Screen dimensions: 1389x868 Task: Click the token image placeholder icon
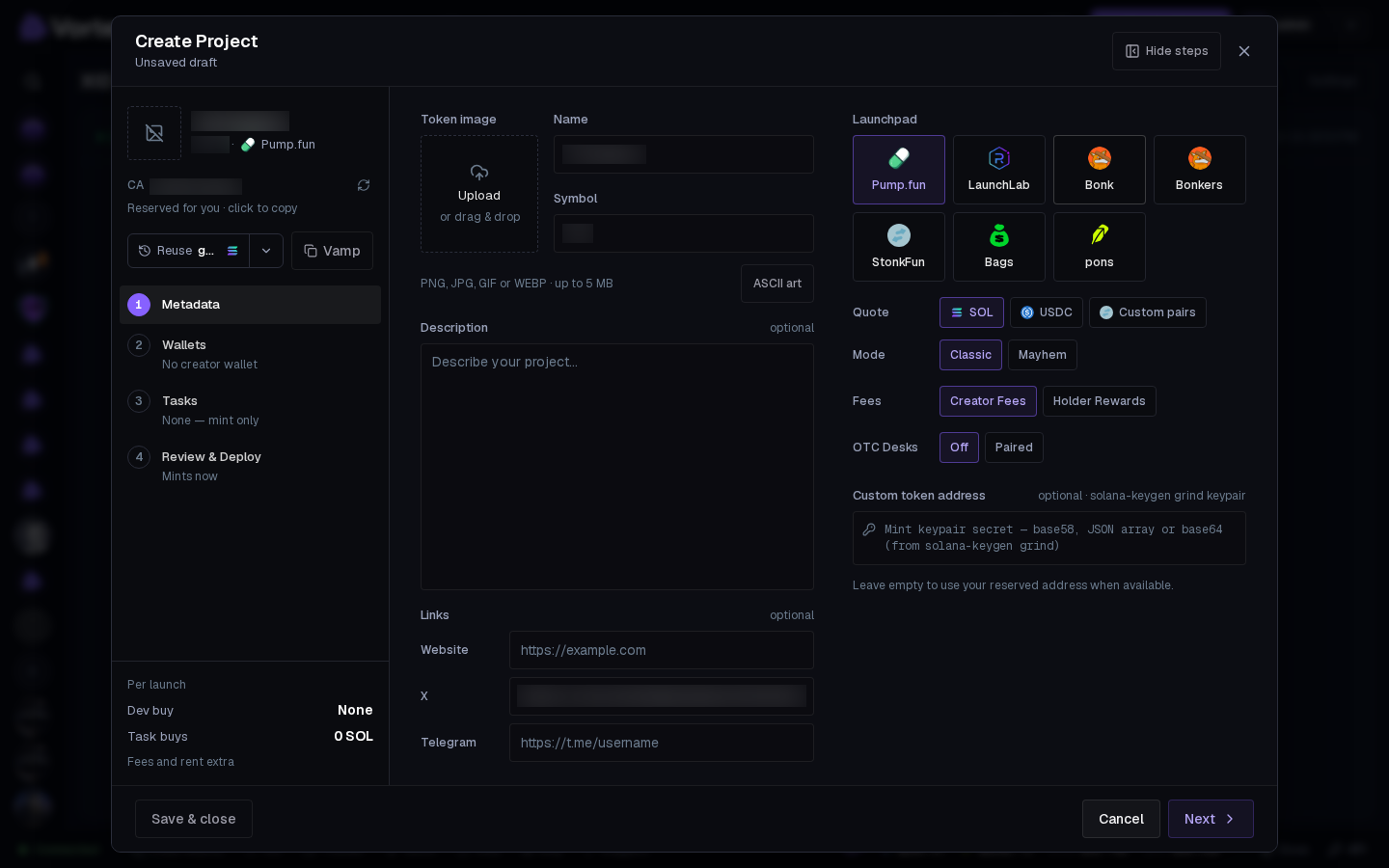[154, 133]
